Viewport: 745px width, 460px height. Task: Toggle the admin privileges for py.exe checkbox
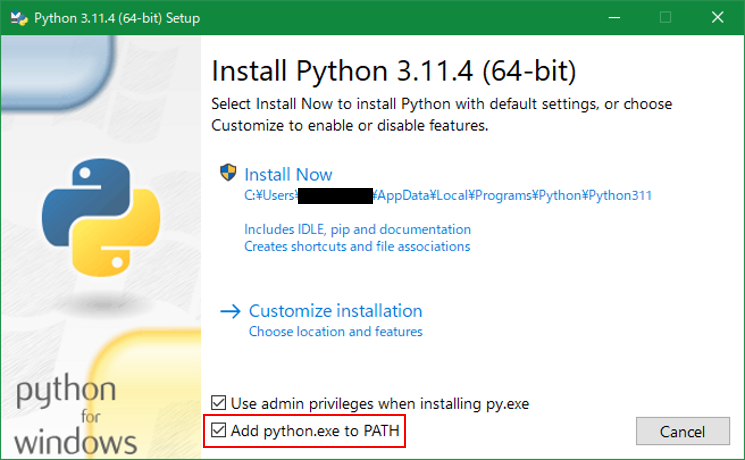coord(219,404)
